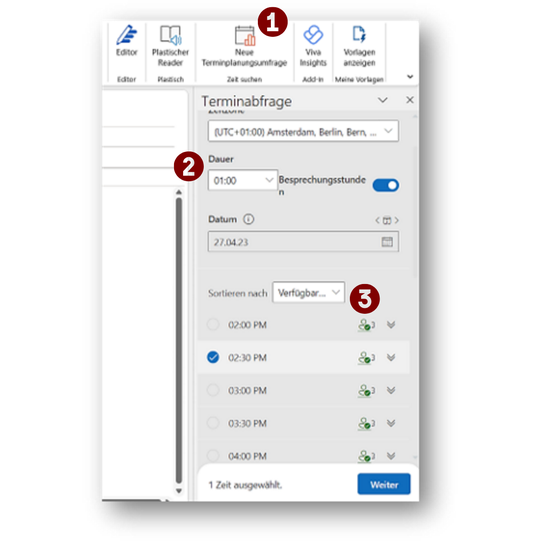Deselect the 02:30 PM time slot
The height and width of the screenshot is (541, 541).
[x=213, y=357]
